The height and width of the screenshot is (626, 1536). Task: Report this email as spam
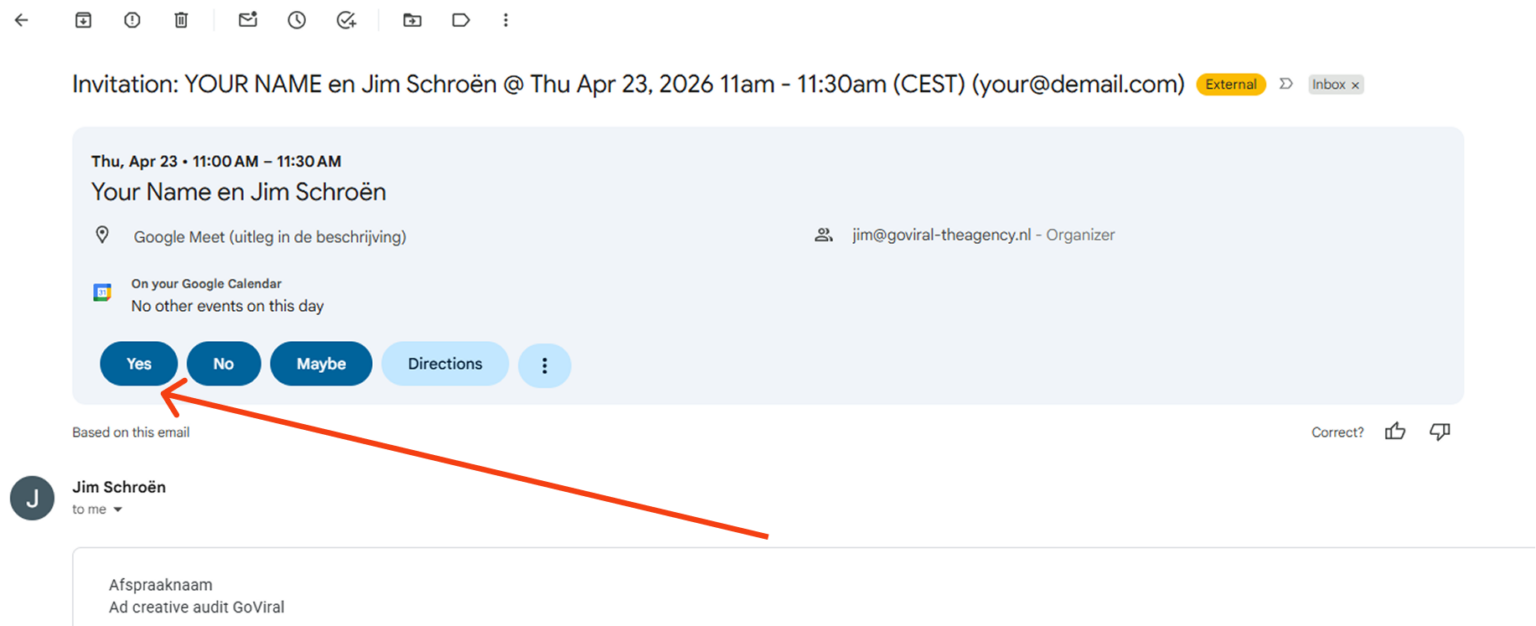[132, 20]
